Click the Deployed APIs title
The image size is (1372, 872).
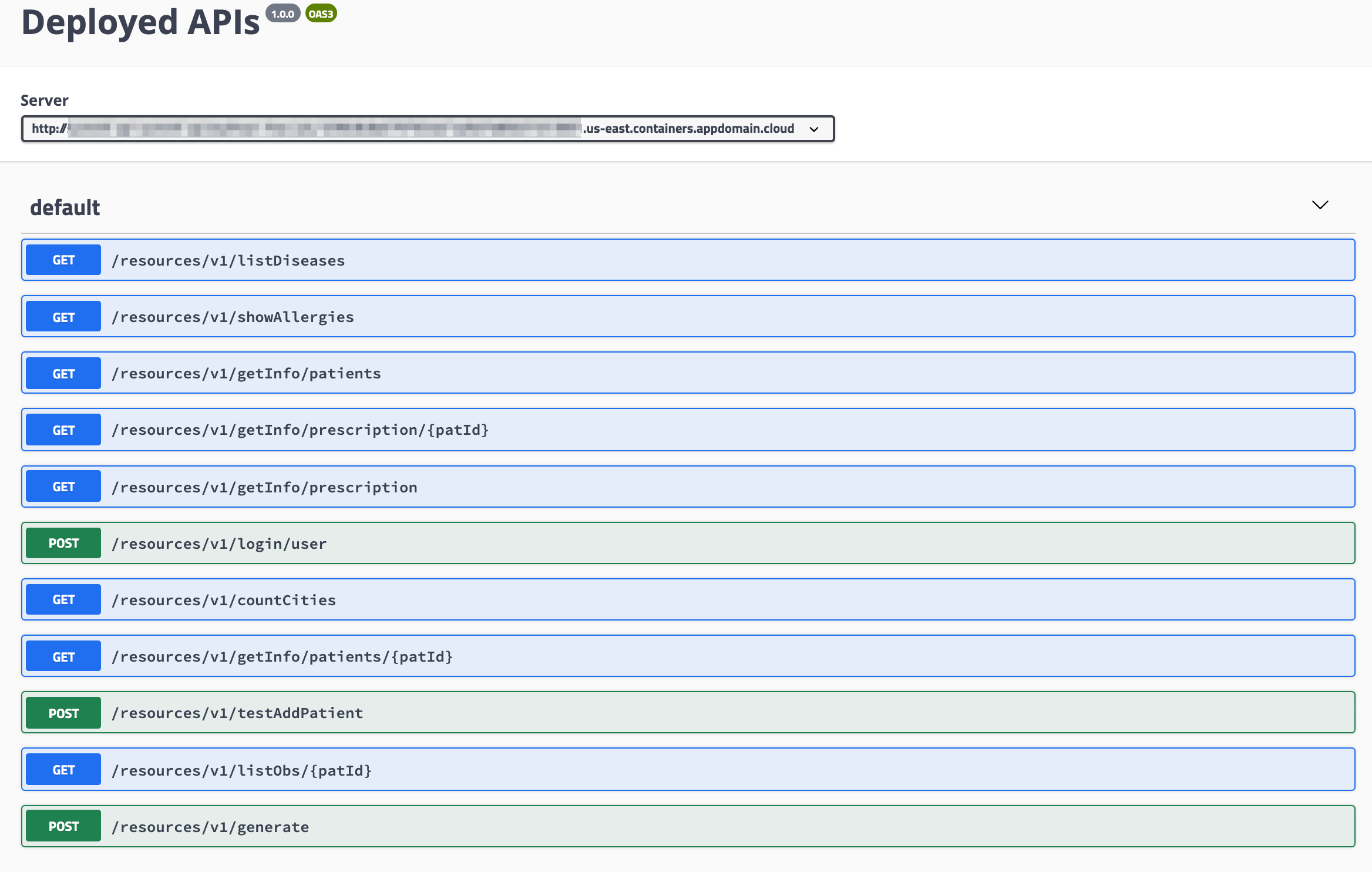(x=140, y=23)
